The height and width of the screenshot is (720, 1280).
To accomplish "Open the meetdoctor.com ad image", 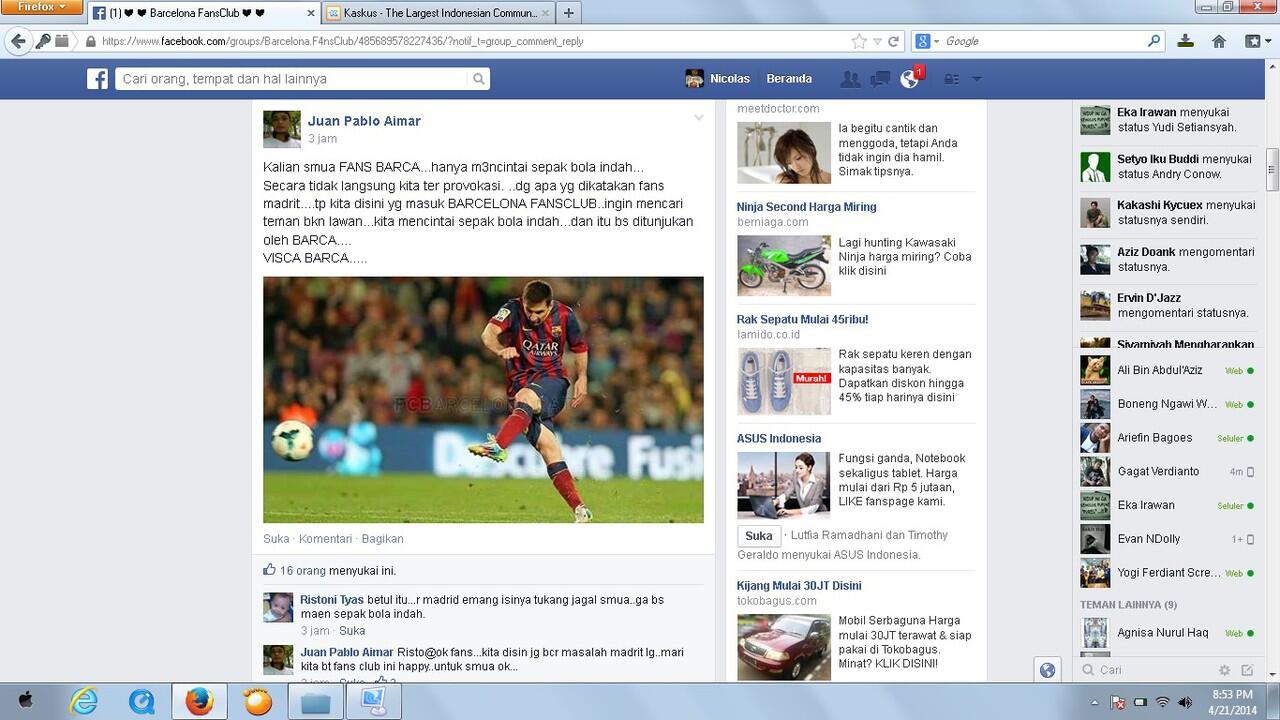I will (x=784, y=153).
